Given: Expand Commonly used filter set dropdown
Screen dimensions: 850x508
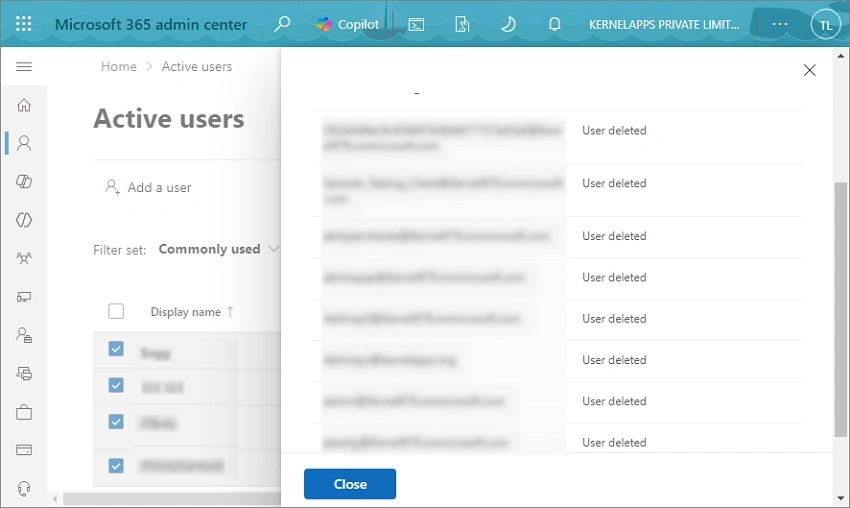Looking at the screenshot, I should (218, 249).
